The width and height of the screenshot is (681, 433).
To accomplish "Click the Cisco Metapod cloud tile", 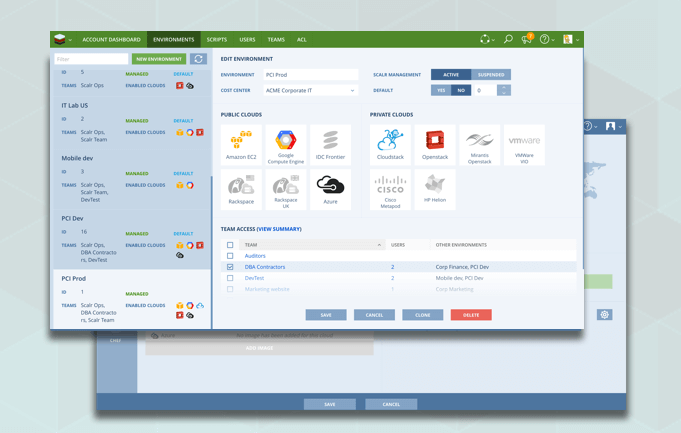I will (390, 190).
